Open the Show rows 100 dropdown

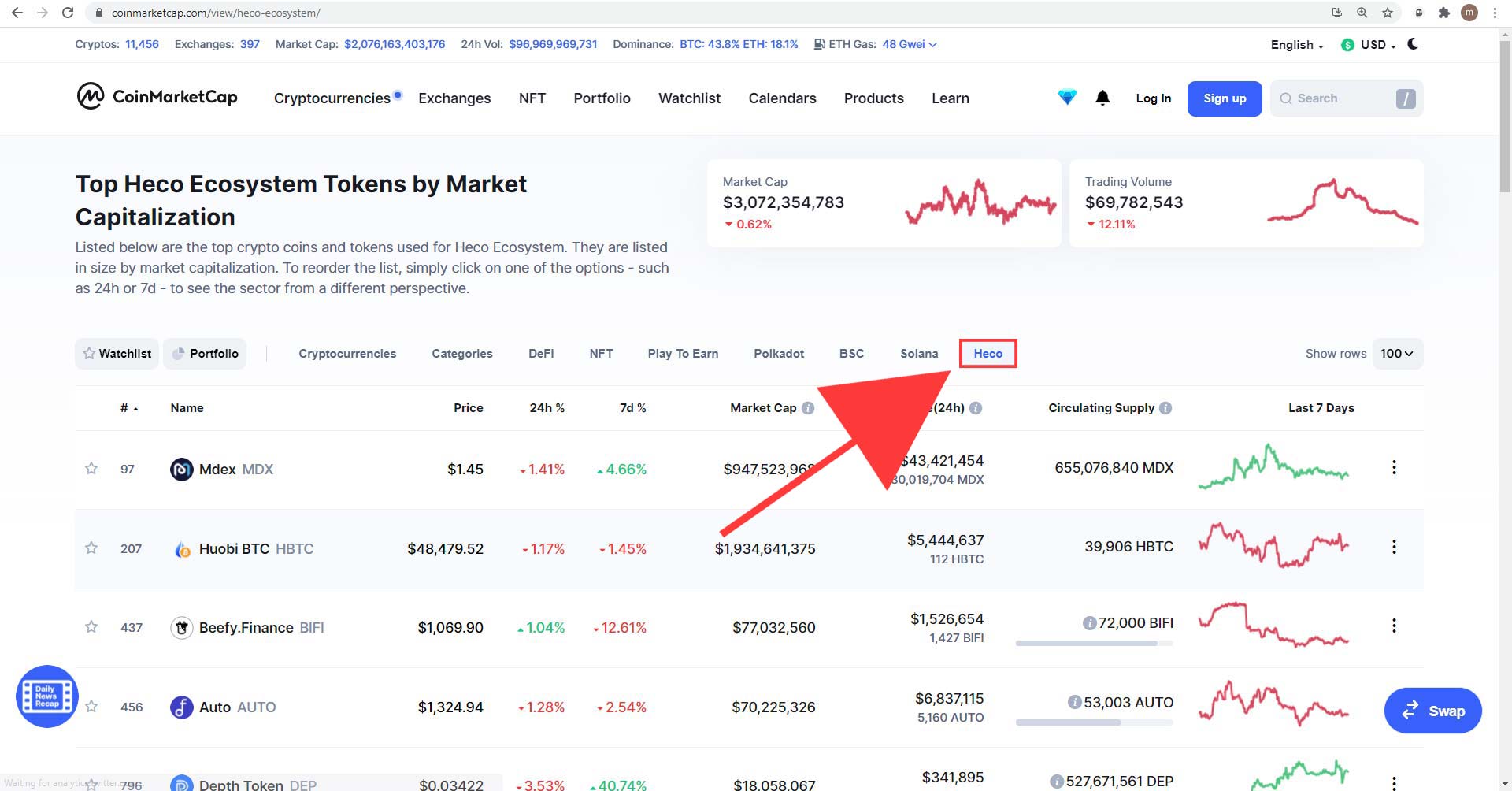point(1397,354)
